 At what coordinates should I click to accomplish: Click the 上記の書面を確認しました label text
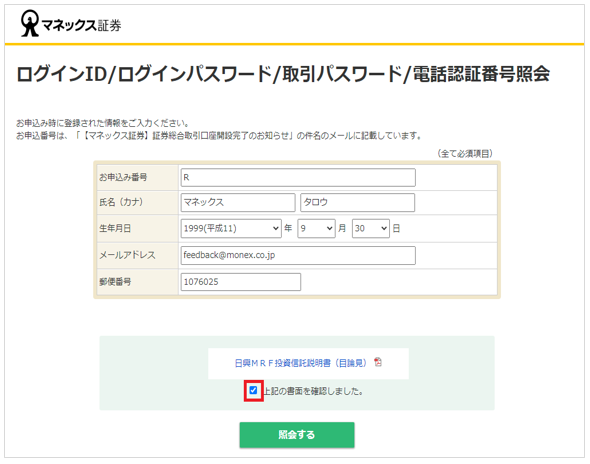(x=313, y=391)
